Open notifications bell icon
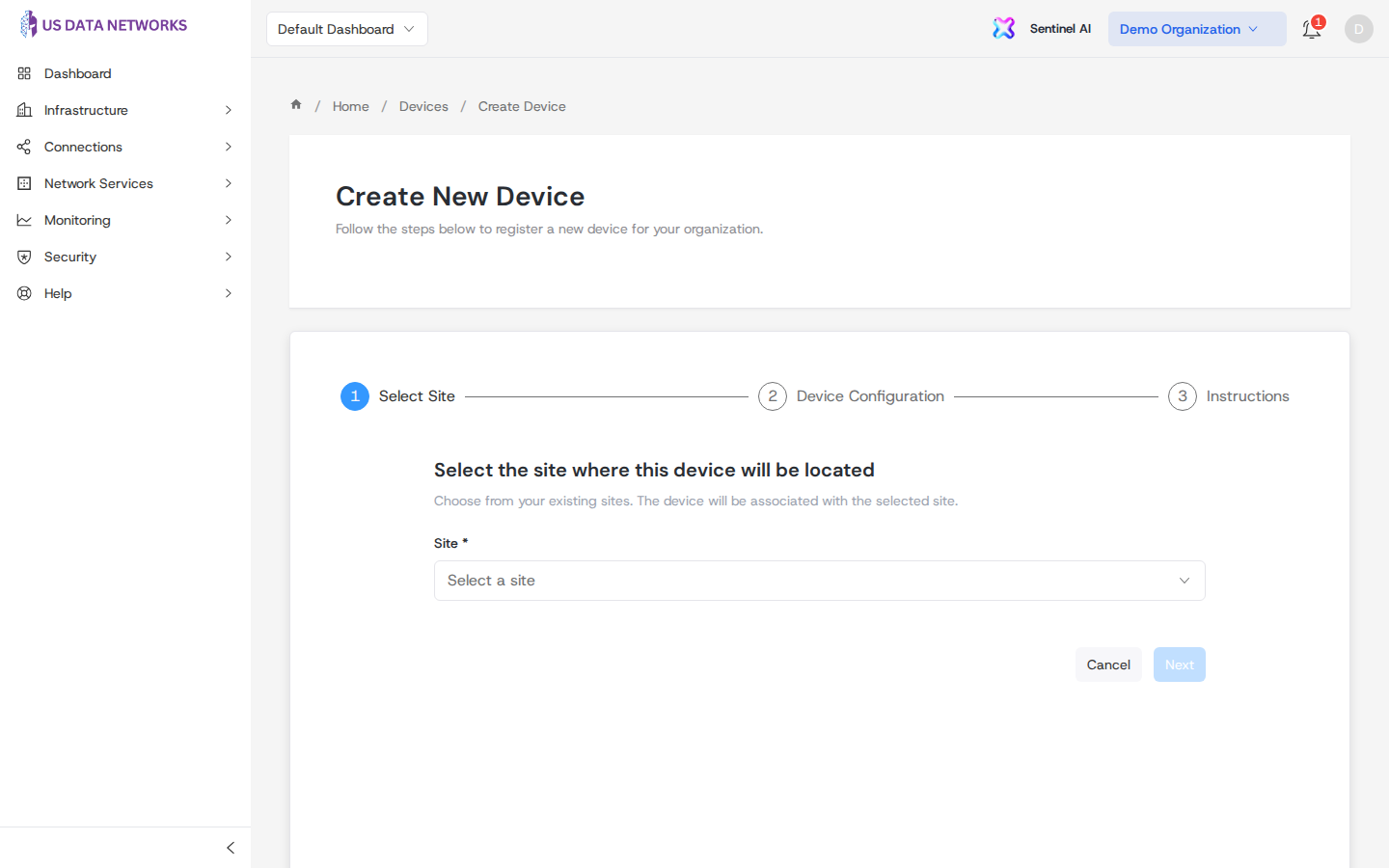1389x868 pixels. [x=1312, y=29]
